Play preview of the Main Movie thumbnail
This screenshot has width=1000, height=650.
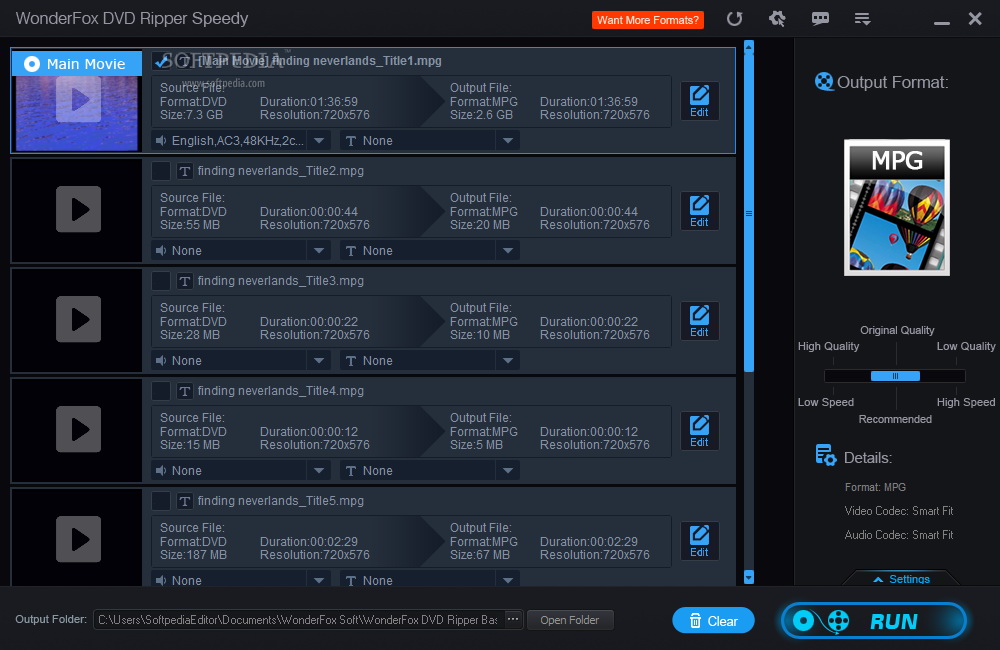tap(78, 100)
